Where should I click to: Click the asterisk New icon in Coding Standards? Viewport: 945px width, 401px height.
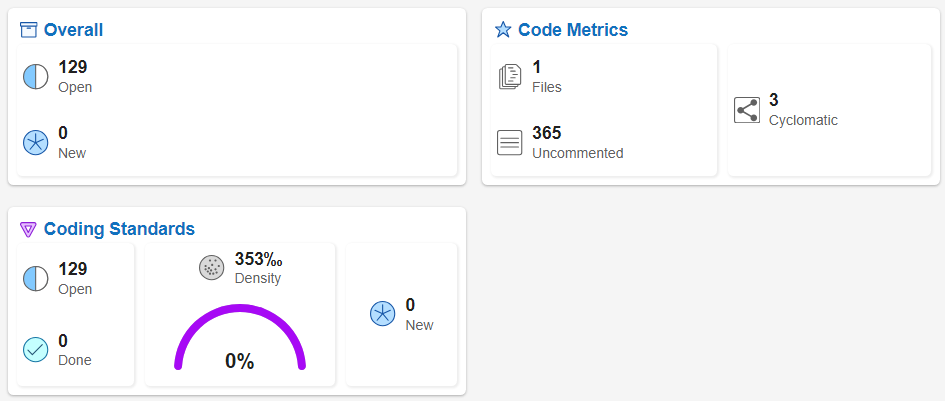tap(383, 314)
